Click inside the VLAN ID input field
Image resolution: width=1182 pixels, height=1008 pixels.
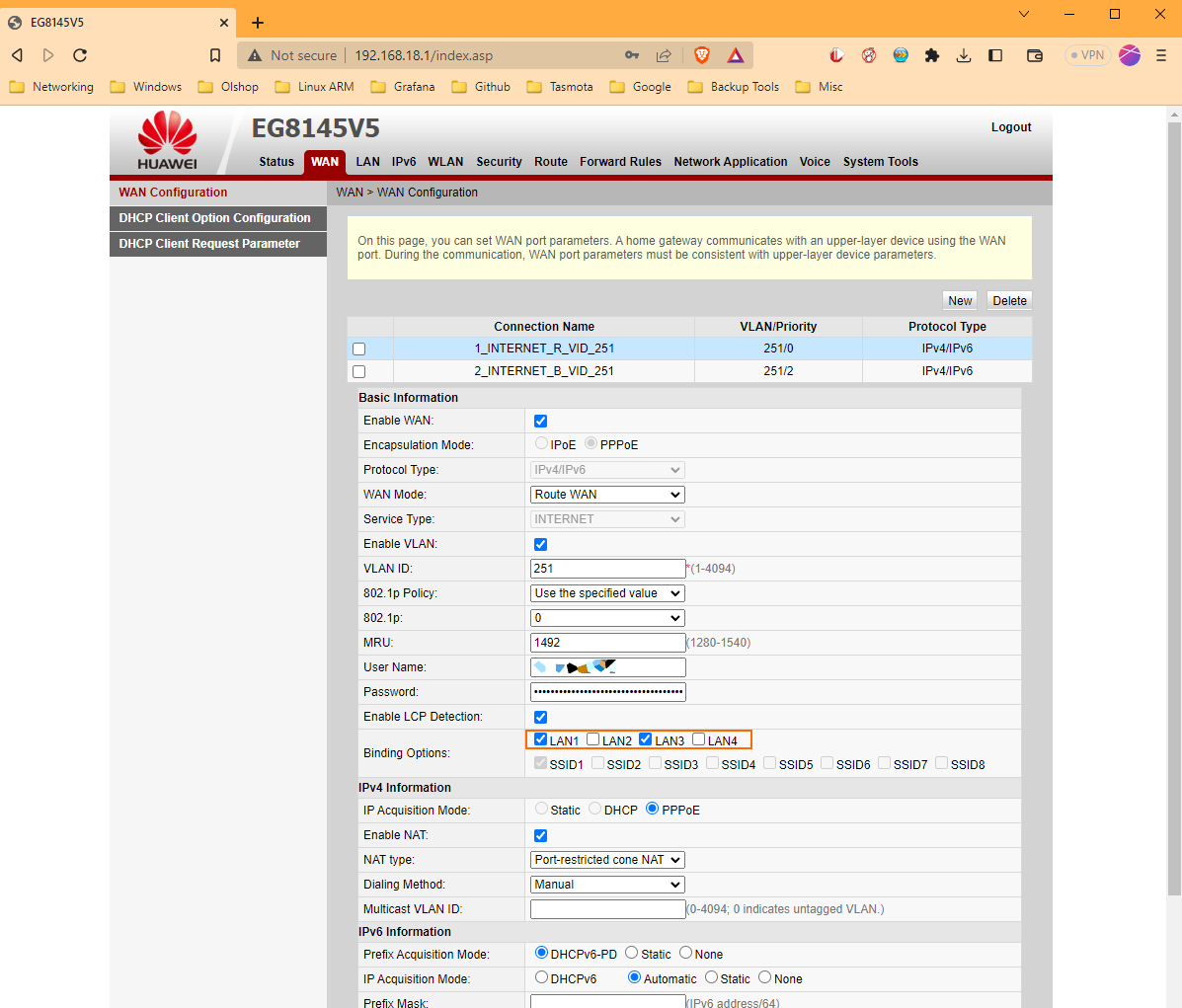pos(606,568)
